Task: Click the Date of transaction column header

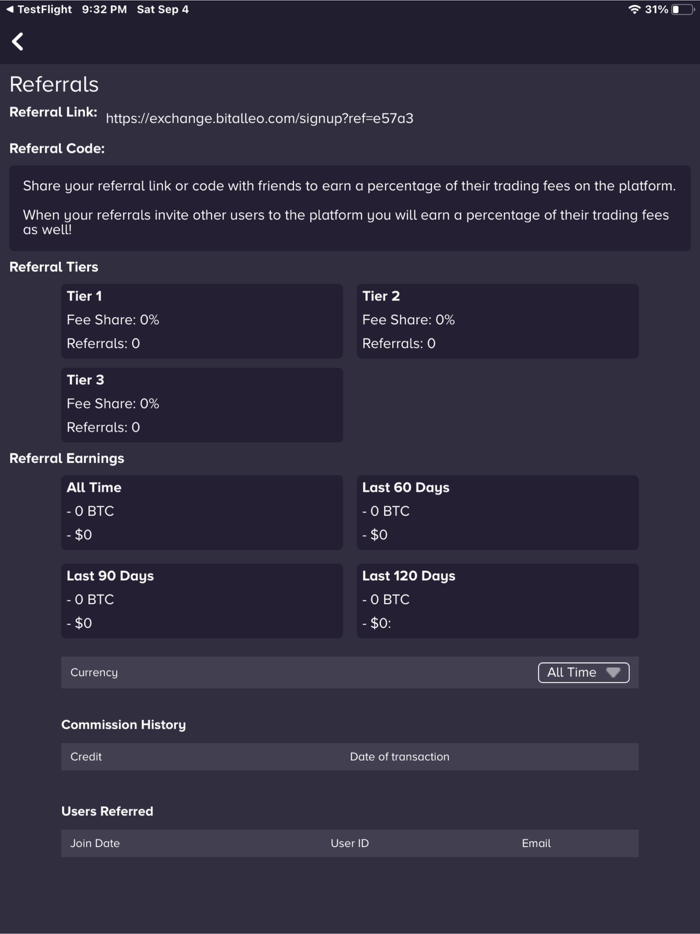Action: [399, 757]
